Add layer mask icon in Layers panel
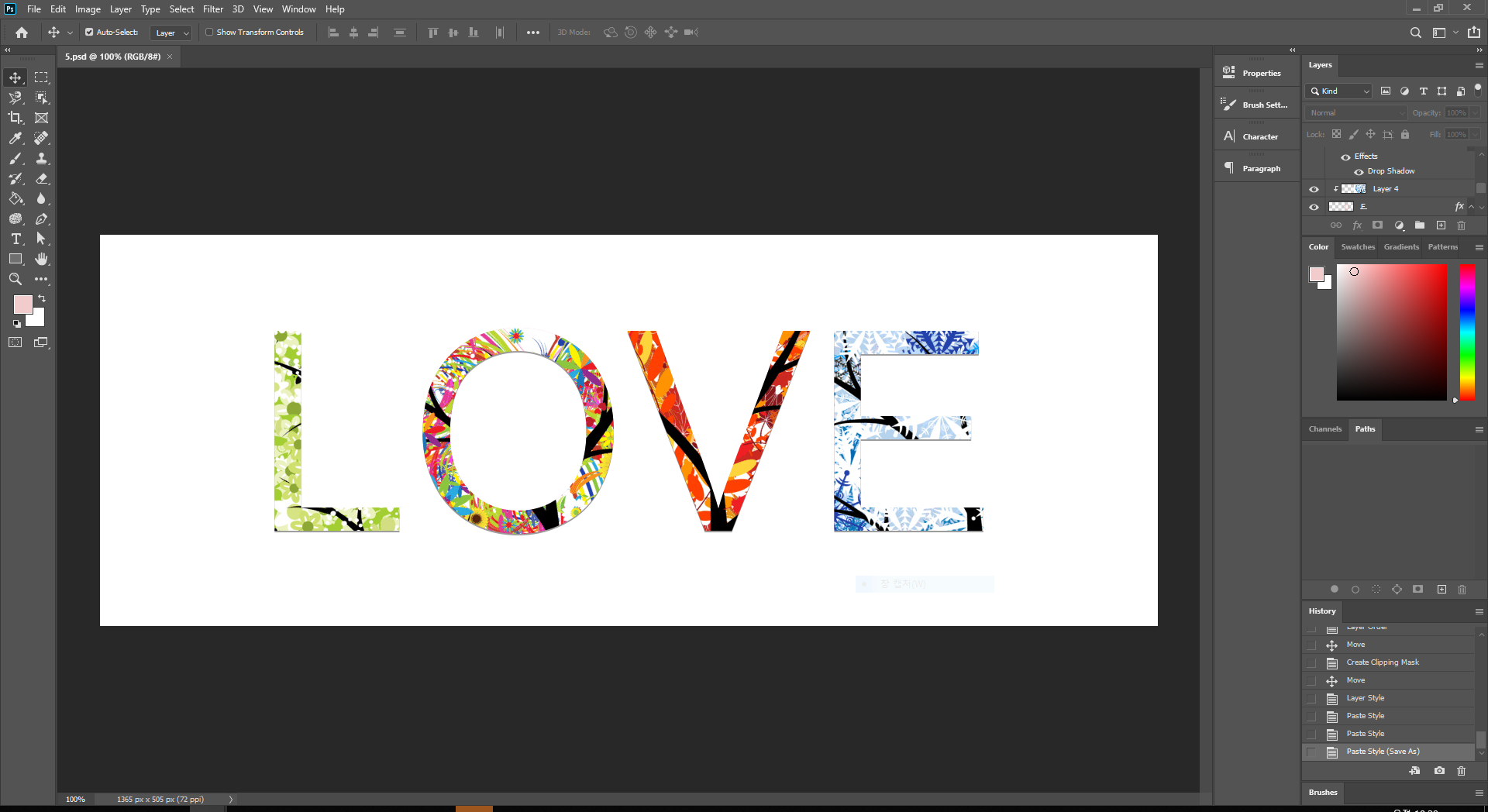1488x812 pixels. pyautogui.click(x=1377, y=225)
